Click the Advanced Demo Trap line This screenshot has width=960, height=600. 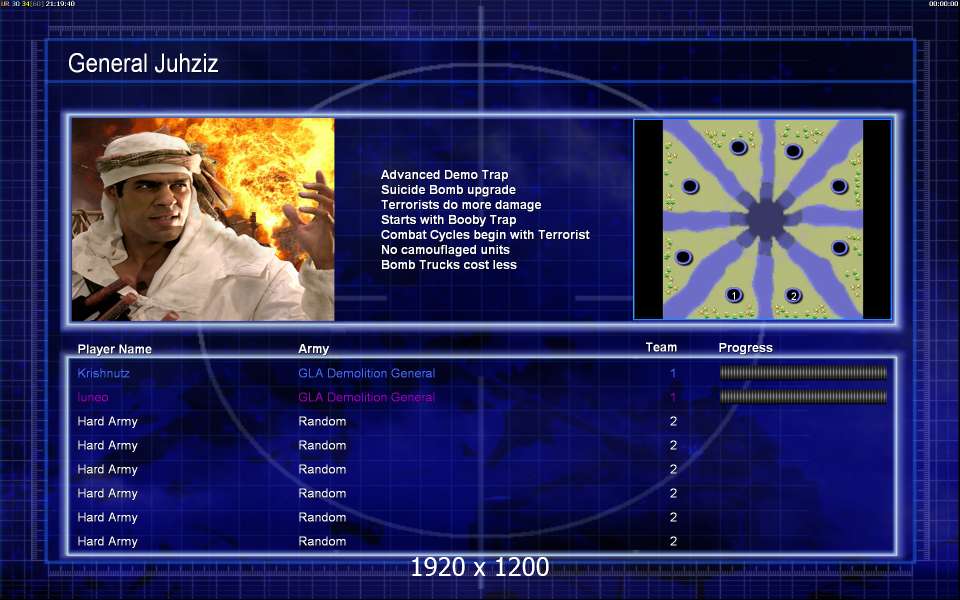coord(444,174)
